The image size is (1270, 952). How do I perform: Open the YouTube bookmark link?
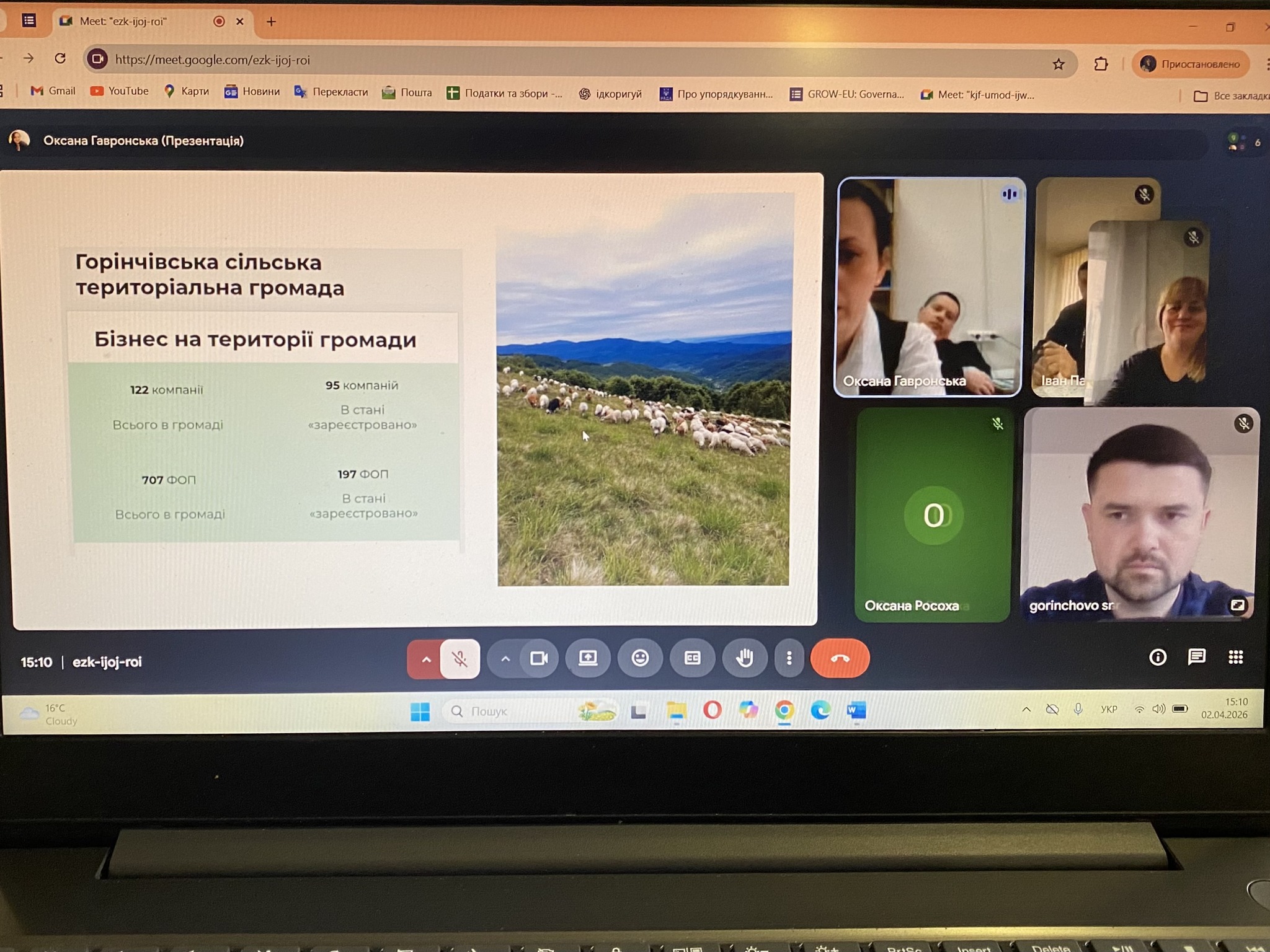click(x=120, y=91)
